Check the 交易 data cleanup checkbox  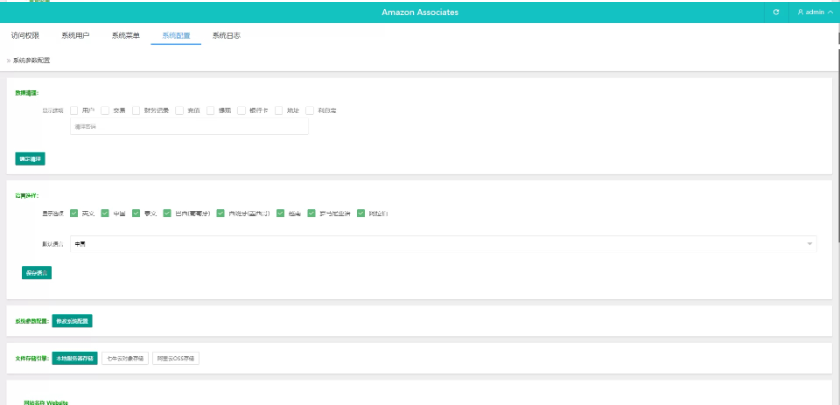pyautogui.click(x=105, y=110)
